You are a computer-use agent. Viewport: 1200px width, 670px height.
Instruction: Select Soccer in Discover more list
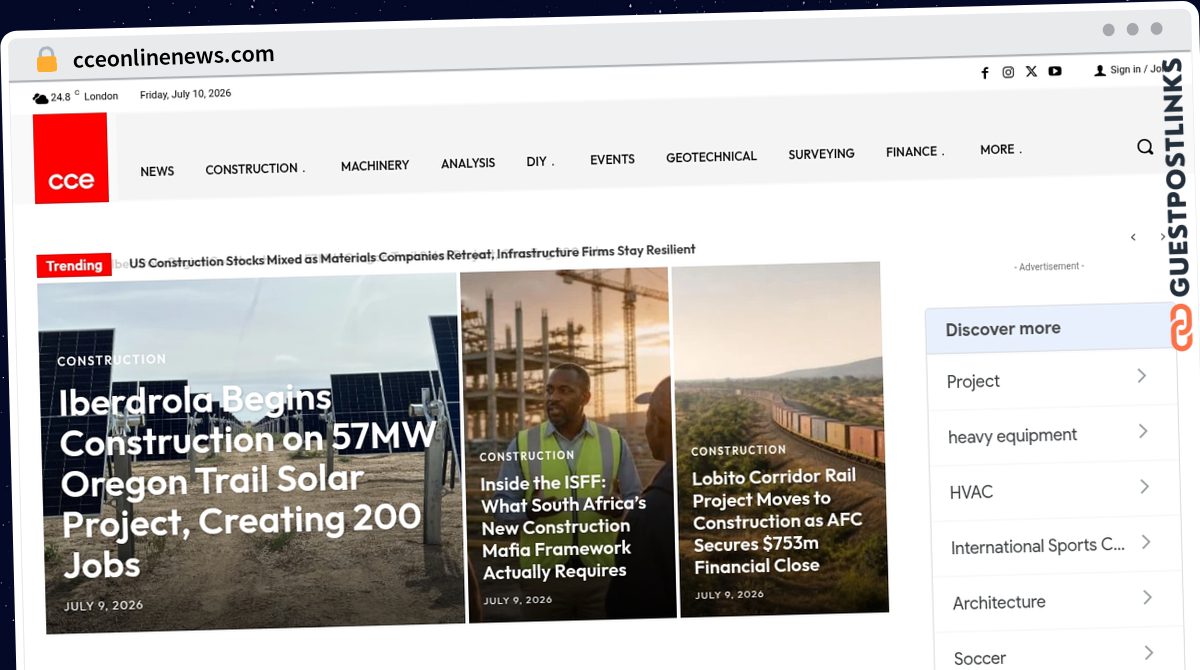[x=980, y=658]
